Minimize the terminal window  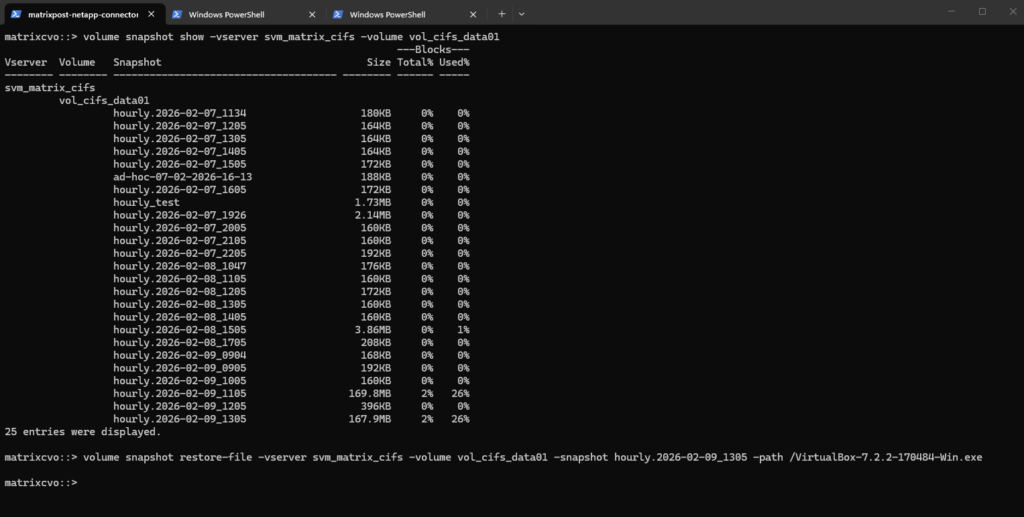coord(952,11)
